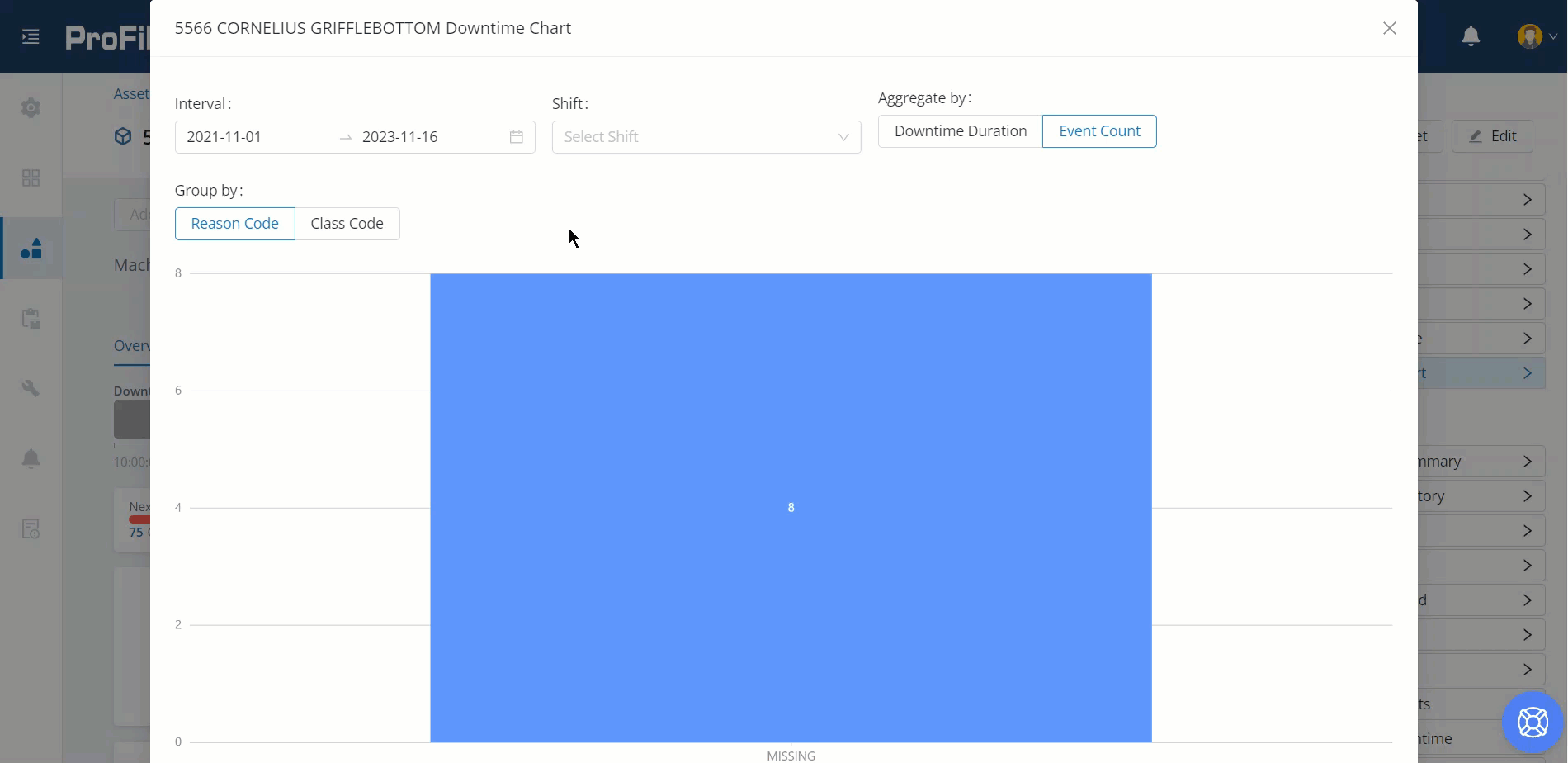The height and width of the screenshot is (763, 1568).
Task: Expand the Summary row chevron
Action: click(1528, 461)
